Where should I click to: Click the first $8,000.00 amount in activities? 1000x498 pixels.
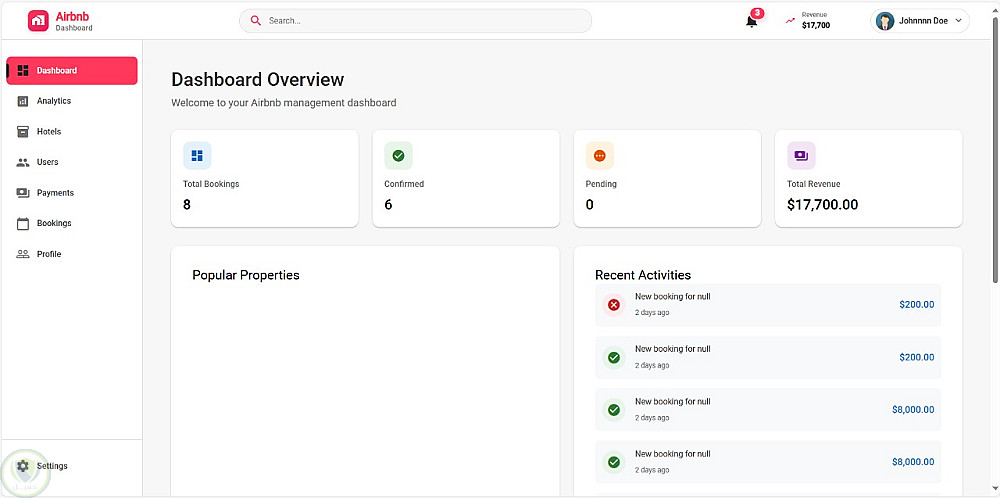point(913,410)
